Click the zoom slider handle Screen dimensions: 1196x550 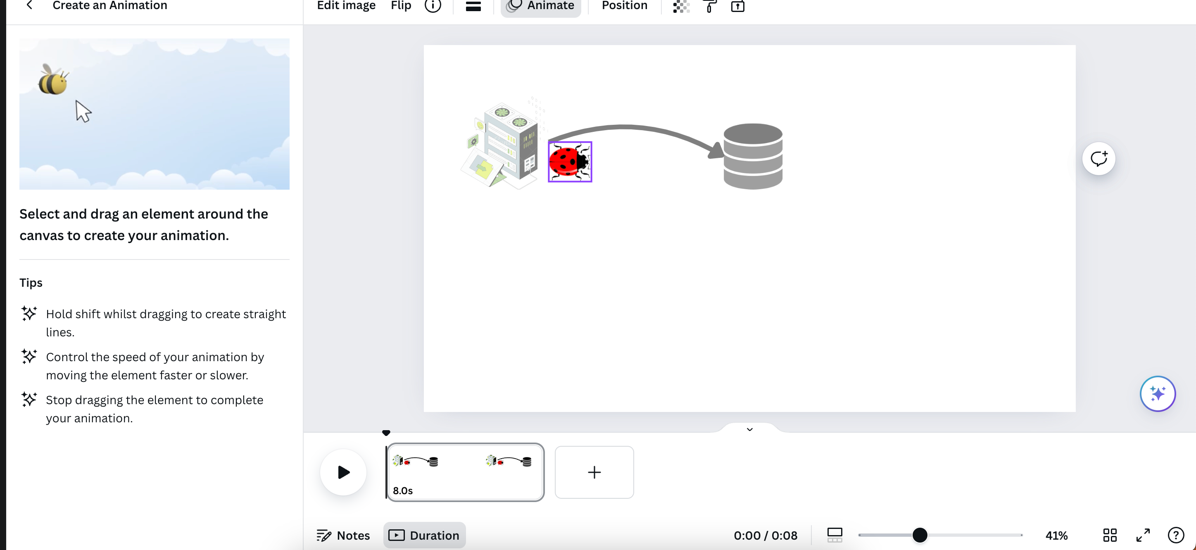tap(920, 536)
